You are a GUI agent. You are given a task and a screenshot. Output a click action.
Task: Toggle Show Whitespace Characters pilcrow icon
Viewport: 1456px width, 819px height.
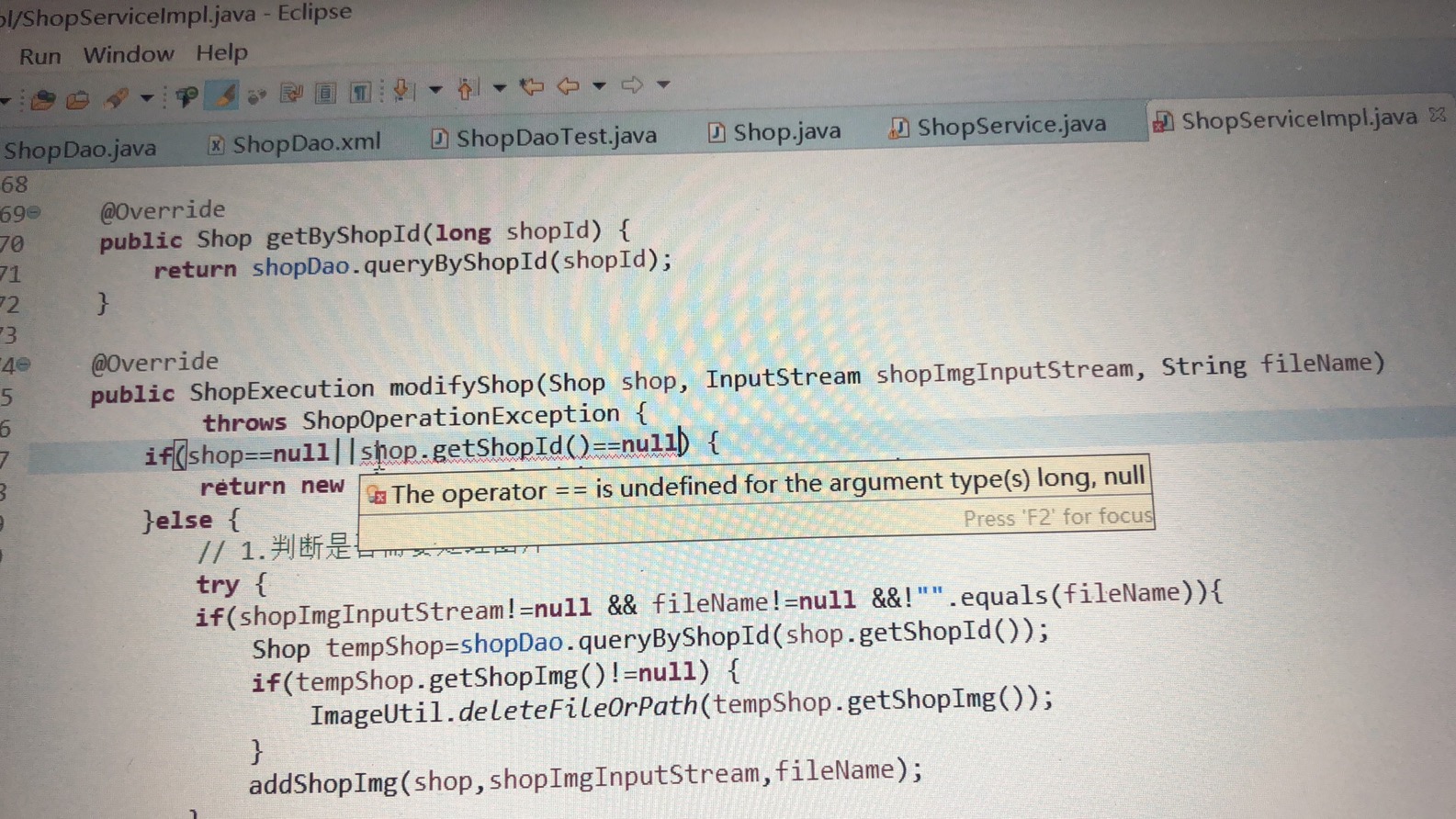click(x=360, y=92)
